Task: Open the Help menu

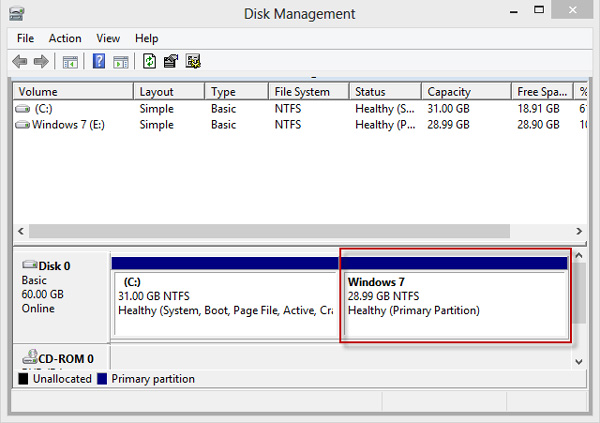Action: click(x=147, y=38)
